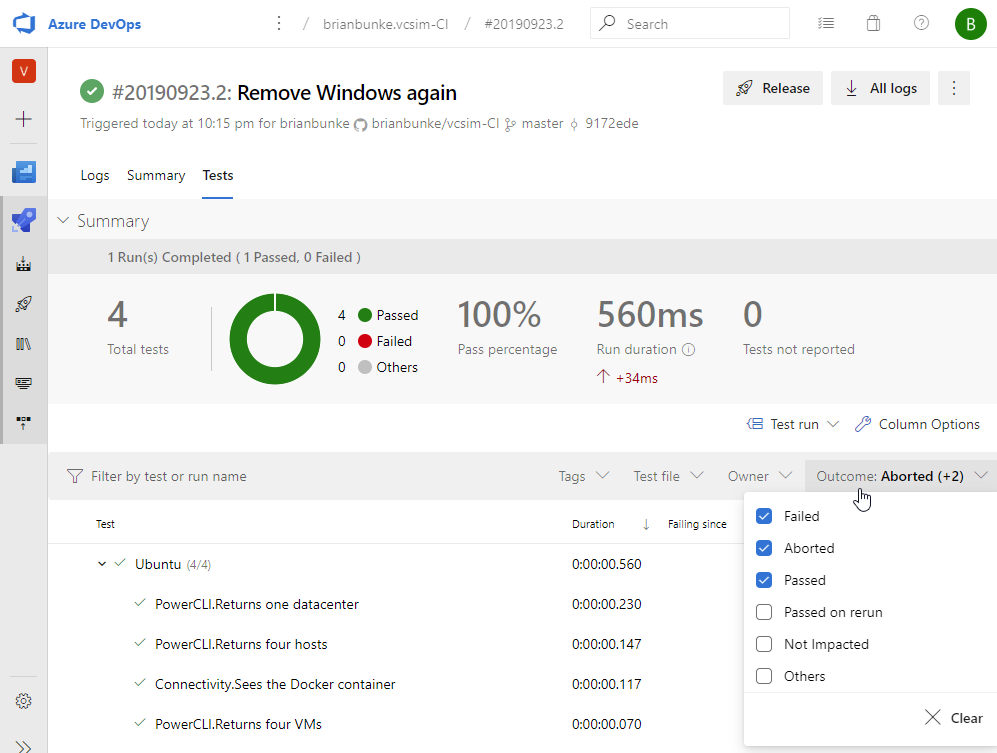Switch to the Logs tab
The width and height of the screenshot is (997, 753).
click(95, 175)
